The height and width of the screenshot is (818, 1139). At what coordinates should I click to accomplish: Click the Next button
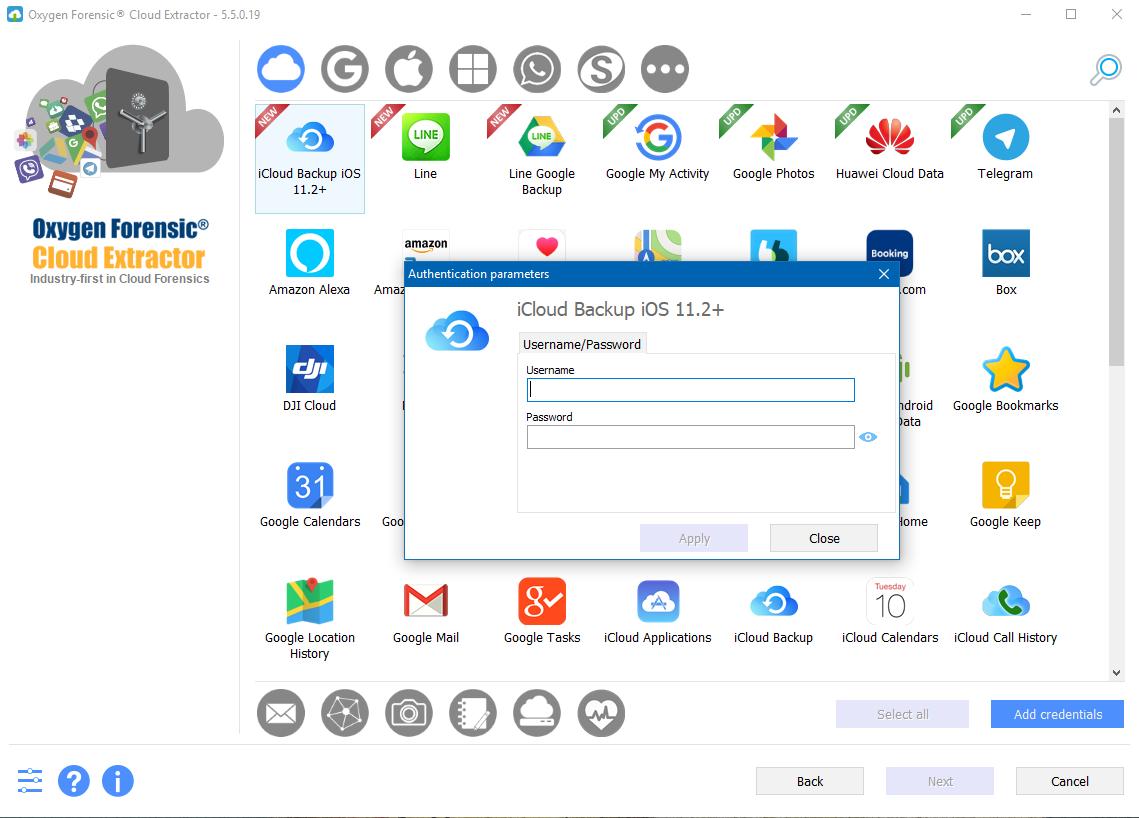[940, 781]
